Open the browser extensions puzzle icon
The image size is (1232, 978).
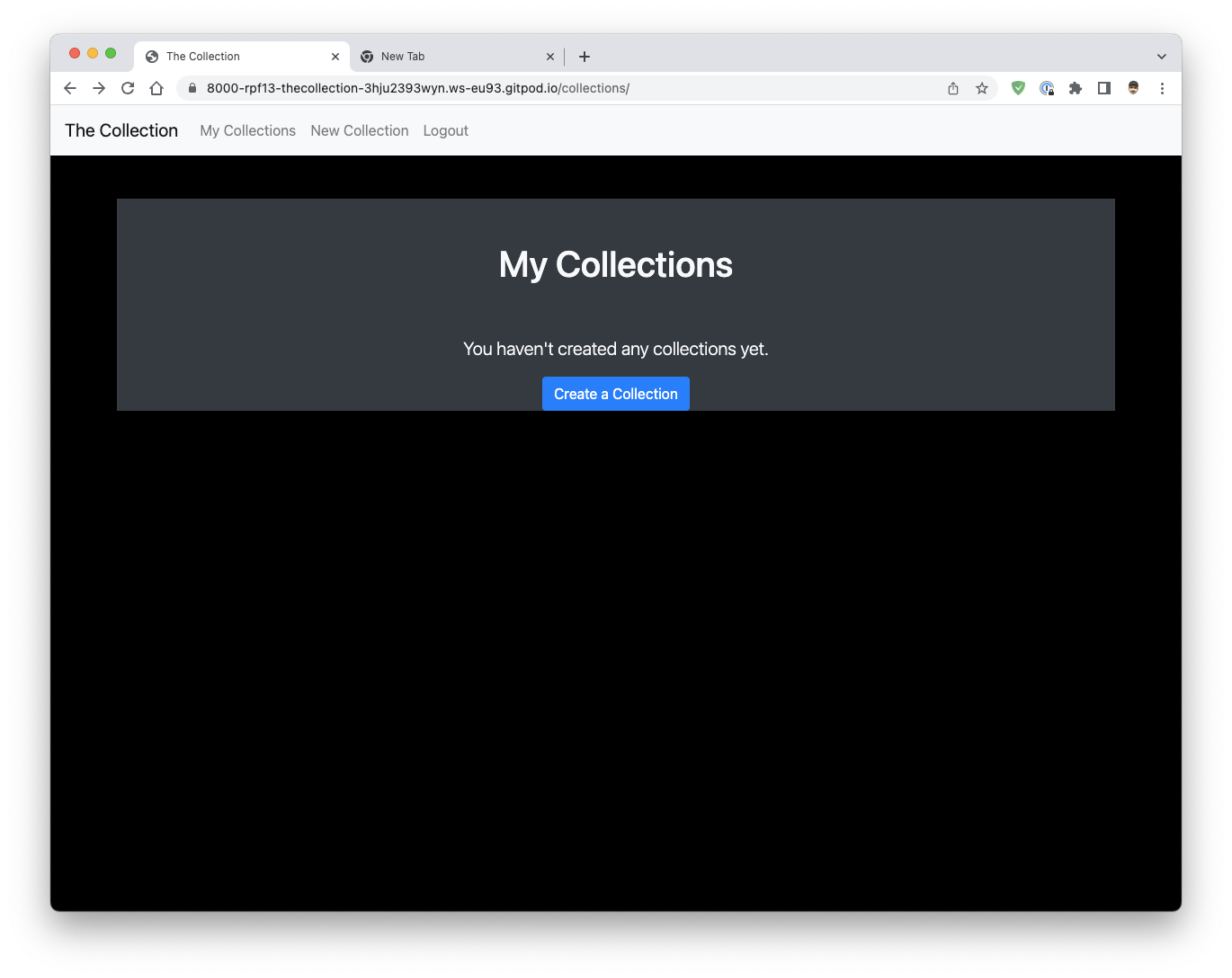(x=1076, y=88)
